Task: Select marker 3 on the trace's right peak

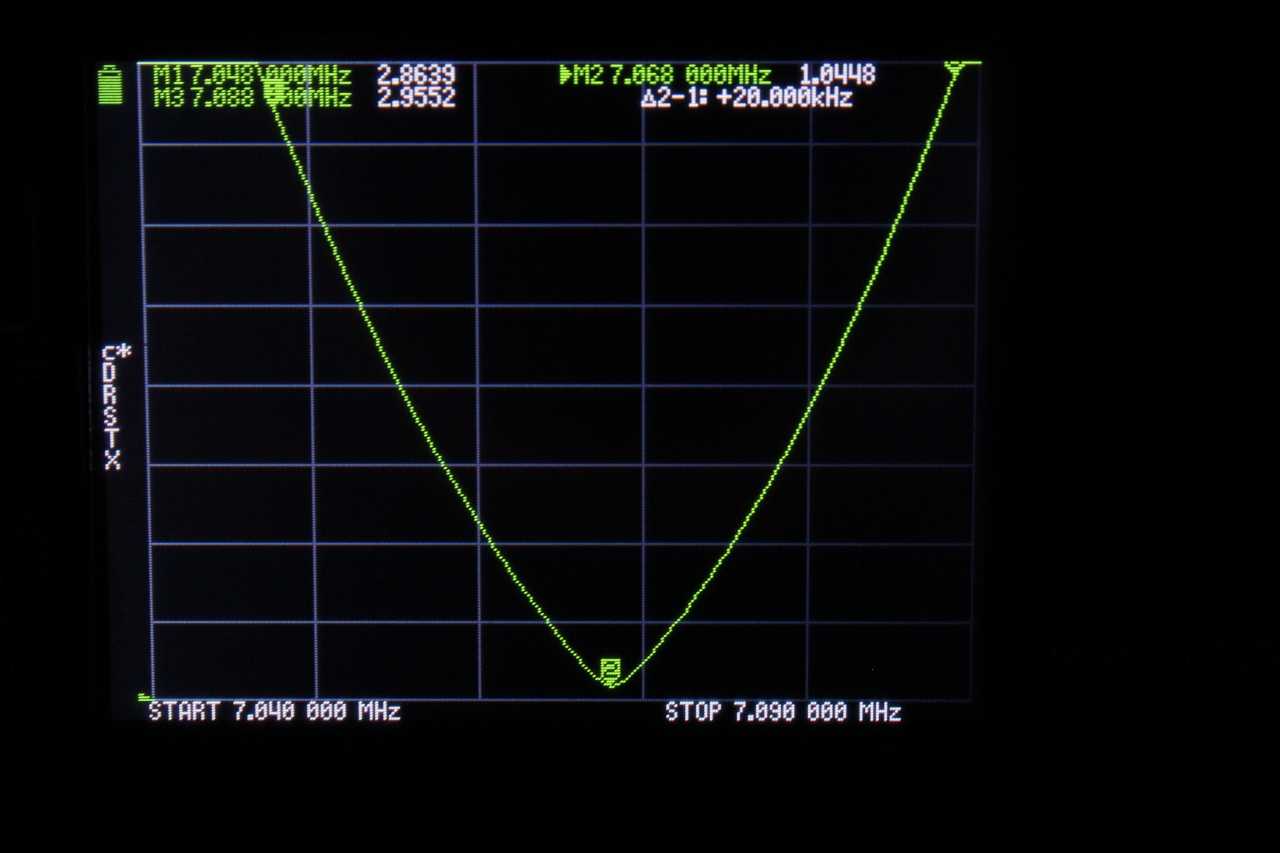Action: click(954, 68)
